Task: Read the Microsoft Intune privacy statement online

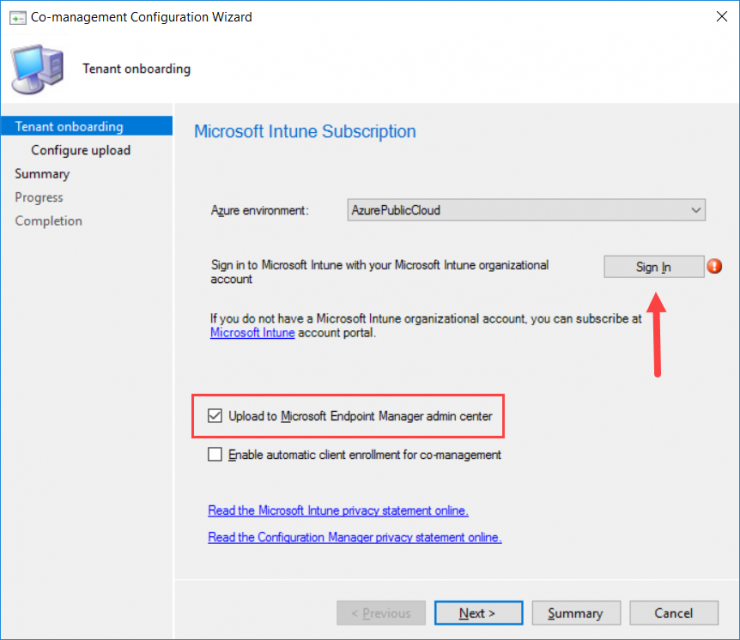Action: pyautogui.click(x=338, y=511)
